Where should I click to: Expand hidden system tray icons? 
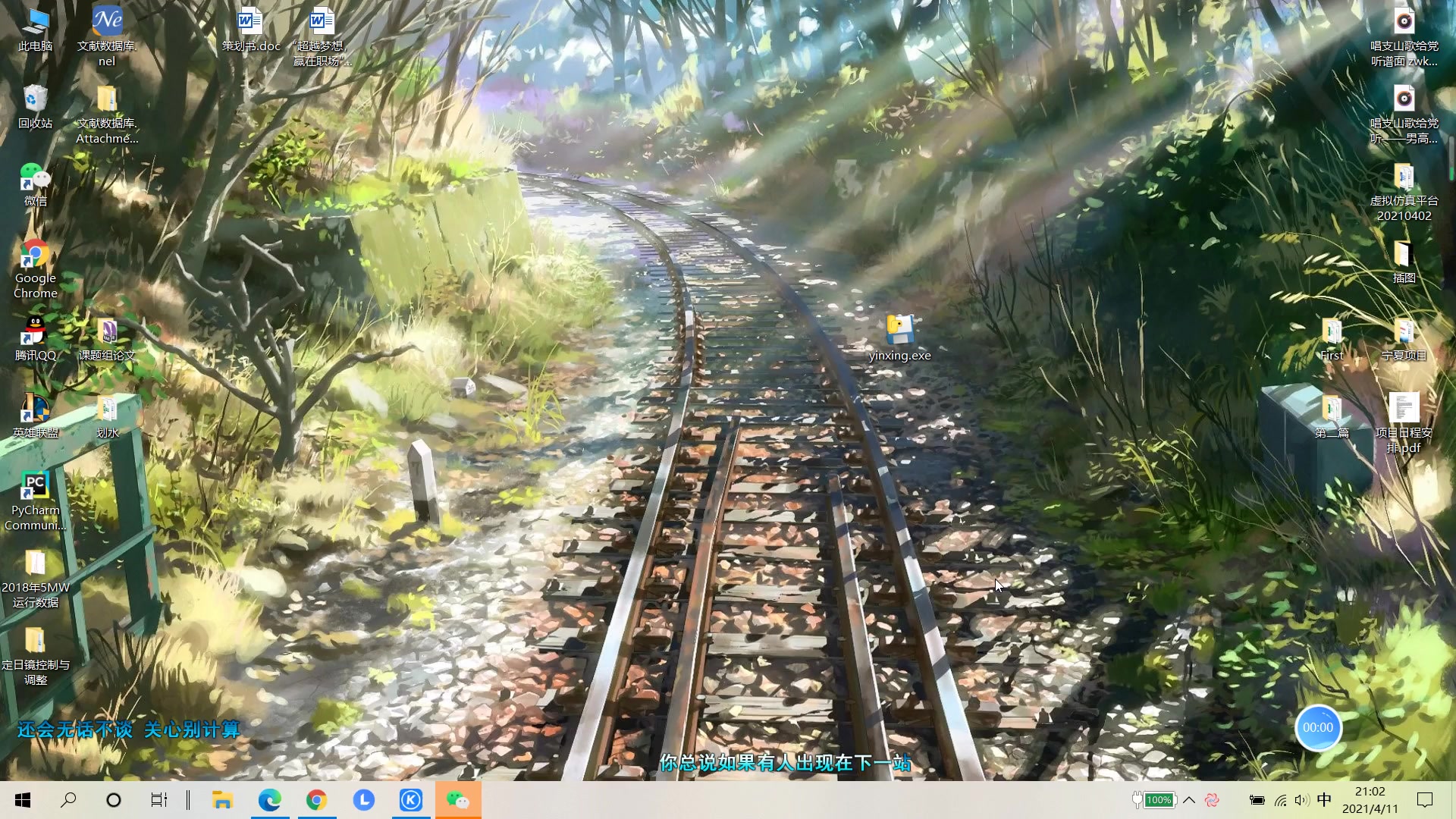pyautogui.click(x=1188, y=800)
